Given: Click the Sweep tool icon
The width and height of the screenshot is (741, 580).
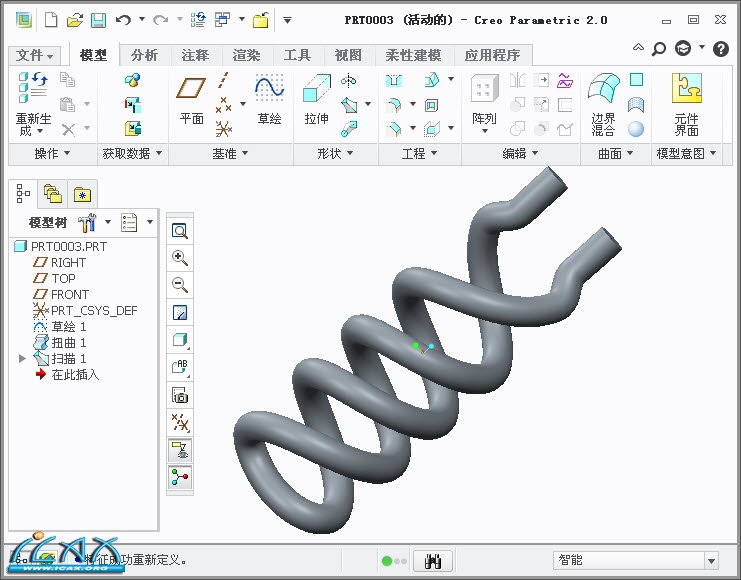Looking at the screenshot, I should (349, 104).
